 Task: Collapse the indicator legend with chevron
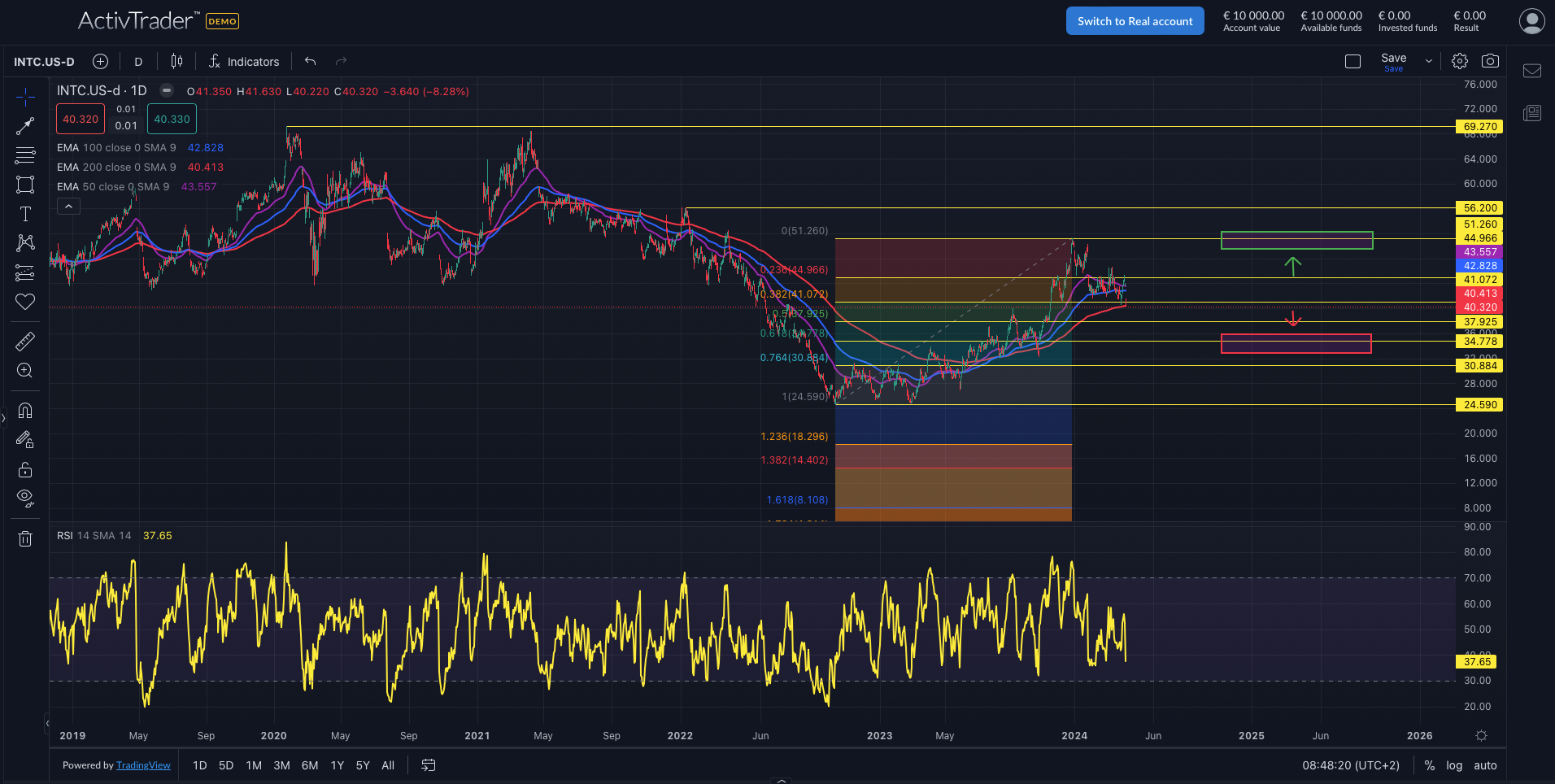click(x=69, y=207)
